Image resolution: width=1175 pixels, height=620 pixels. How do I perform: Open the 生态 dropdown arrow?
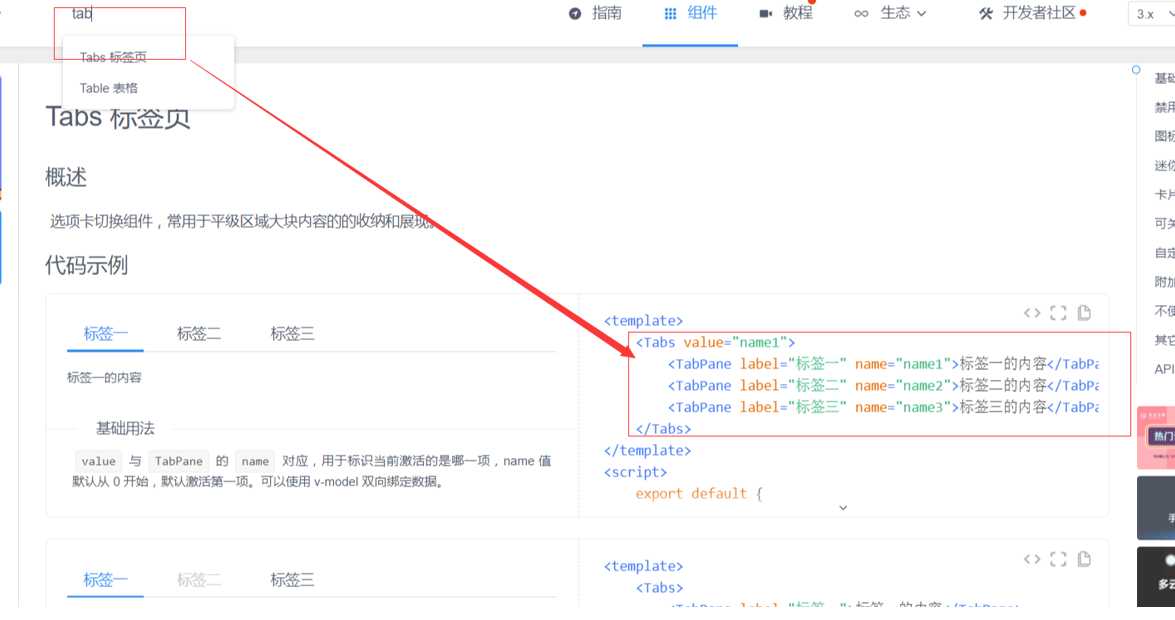[x=922, y=13]
